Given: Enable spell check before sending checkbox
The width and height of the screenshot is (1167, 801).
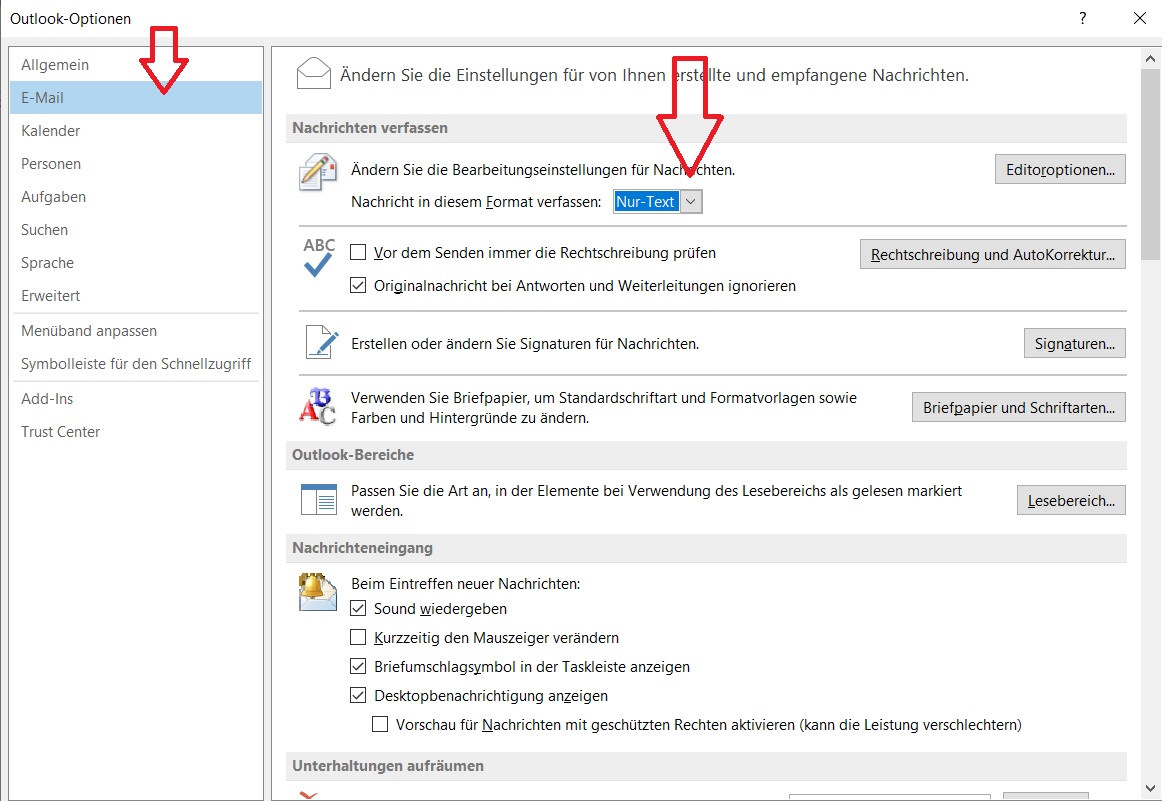Looking at the screenshot, I should [x=358, y=252].
